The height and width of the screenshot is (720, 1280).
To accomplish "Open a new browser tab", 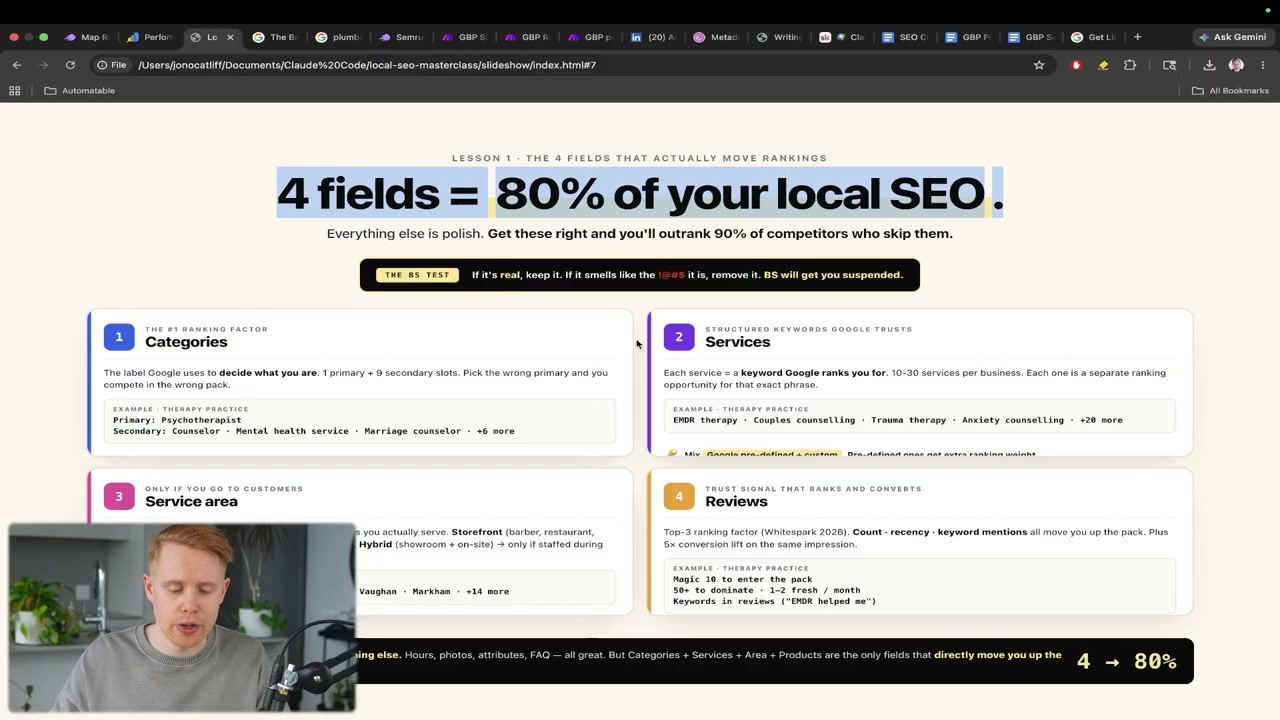I will (1137, 37).
